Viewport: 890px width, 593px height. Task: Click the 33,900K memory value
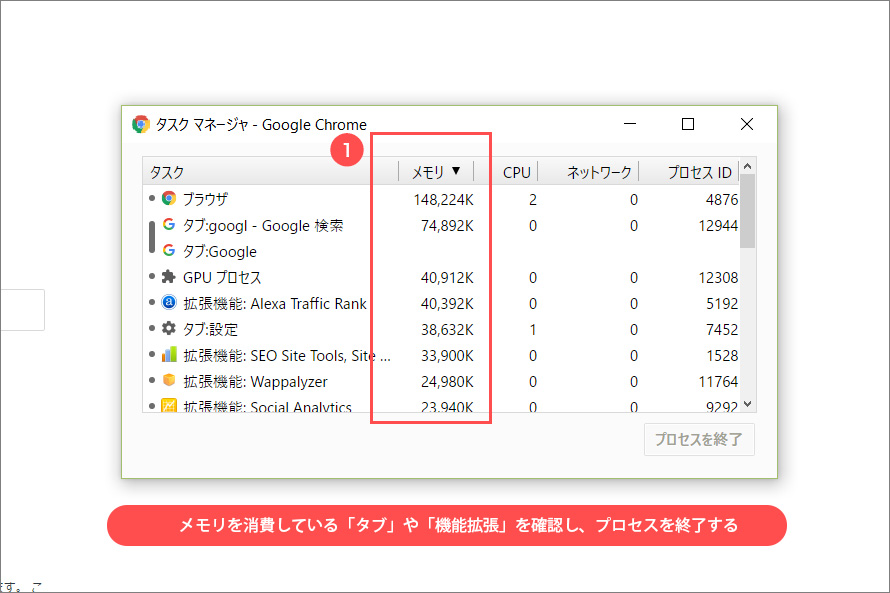(447, 356)
